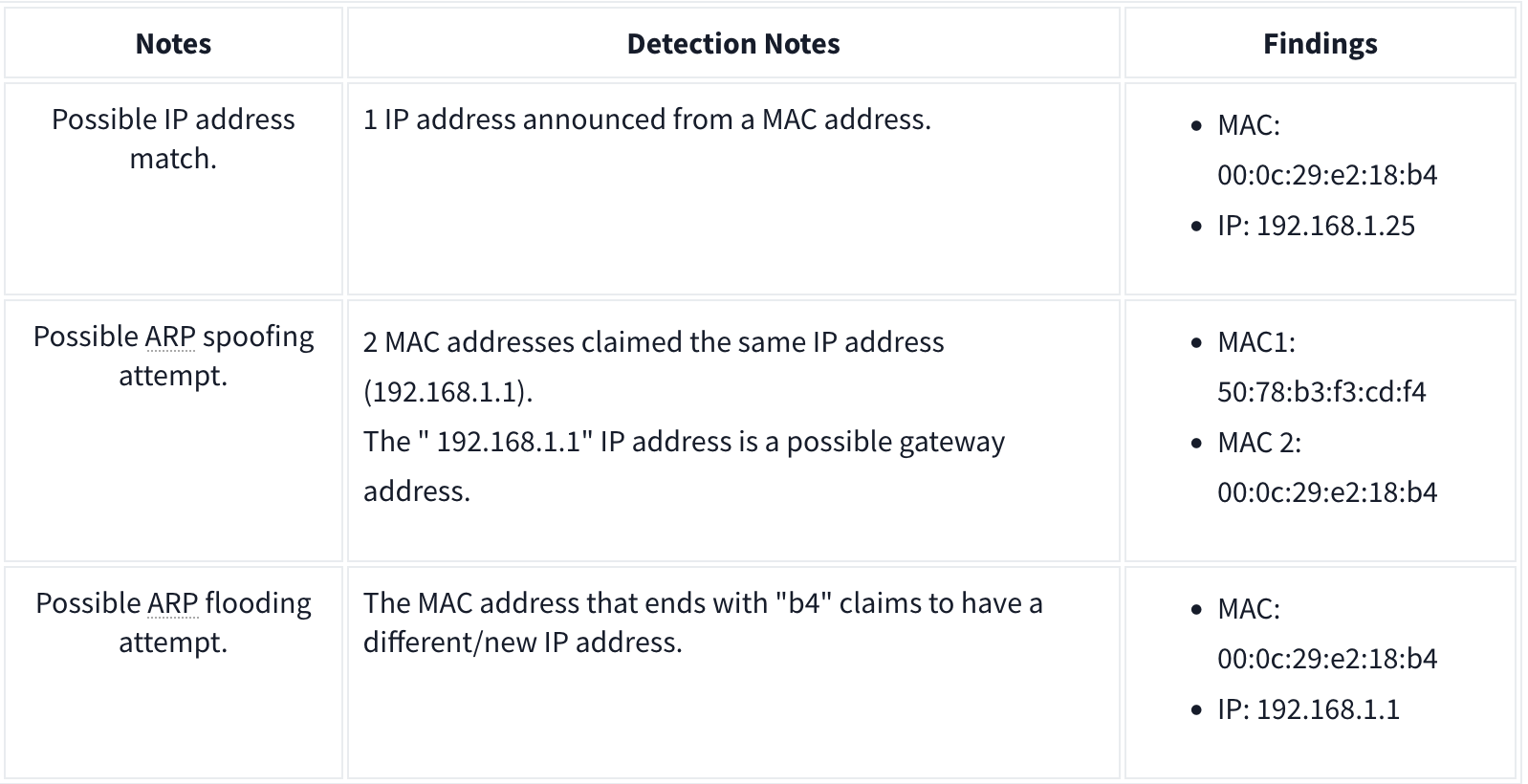Click the "MAC 2:" finding entry
1528x784 pixels.
coord(1259,443)
